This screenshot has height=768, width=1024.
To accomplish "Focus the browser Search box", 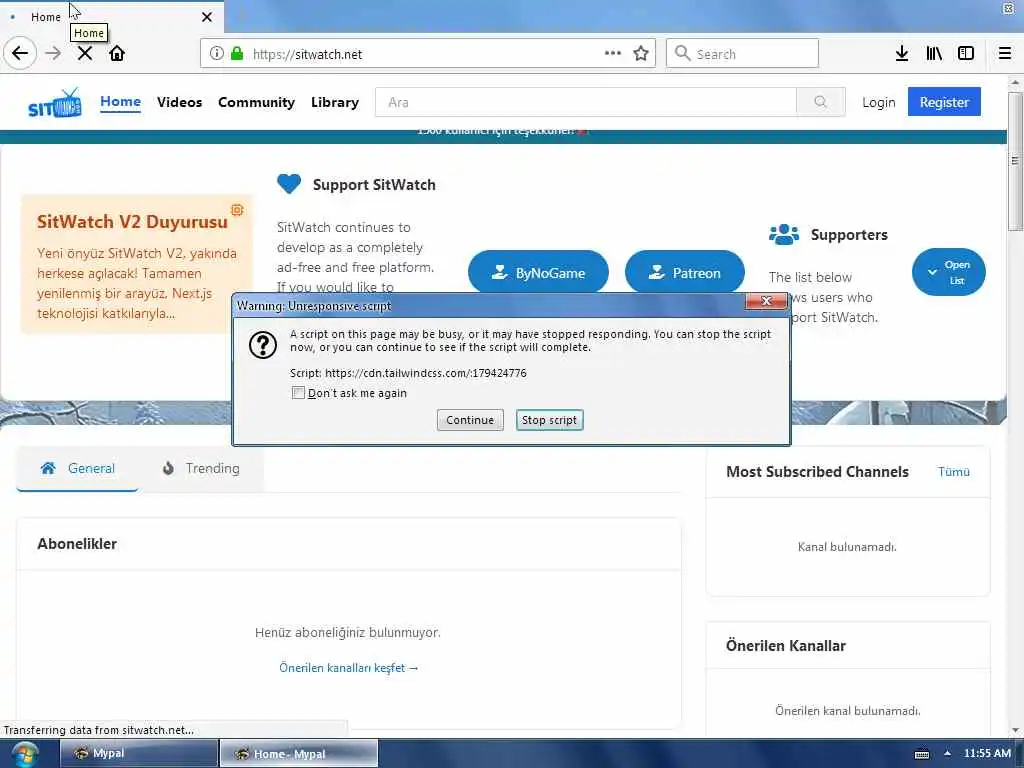I will point(742,54).
